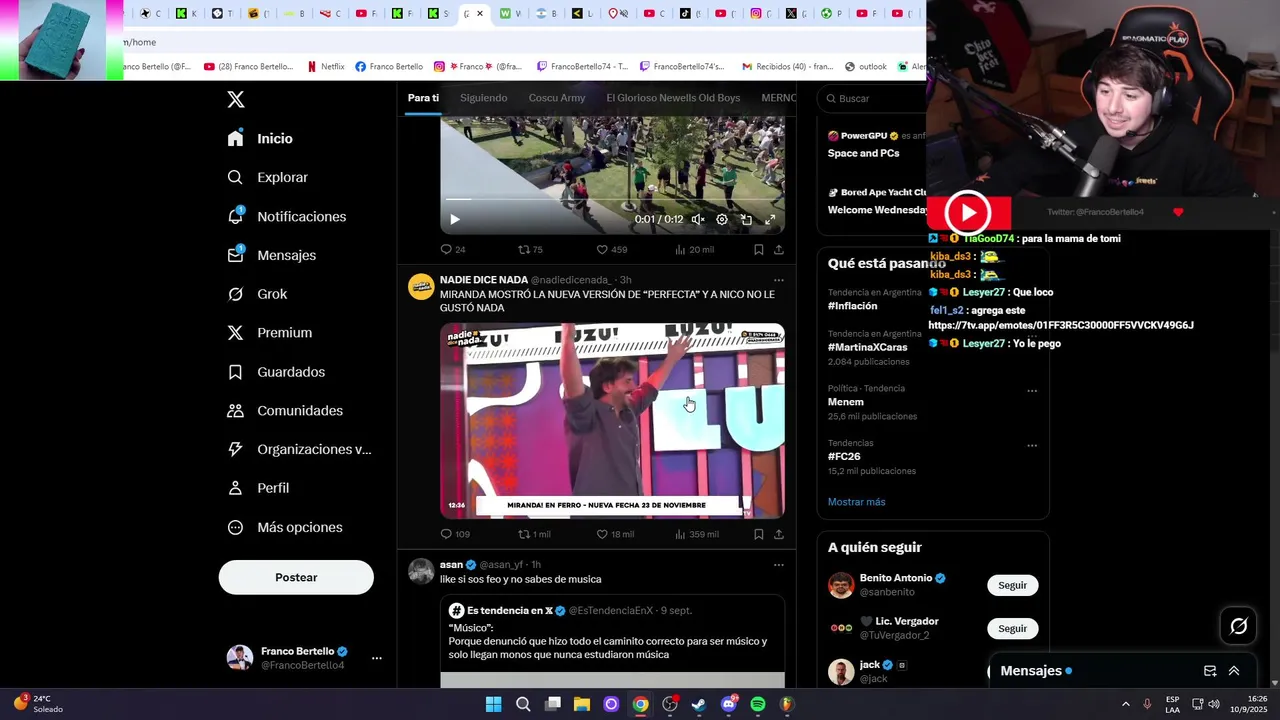Viewport: 1280px width, 720px height.
Task: Open Menem trend options dots
Action: pyautogui.click(x=1032, y=391)
